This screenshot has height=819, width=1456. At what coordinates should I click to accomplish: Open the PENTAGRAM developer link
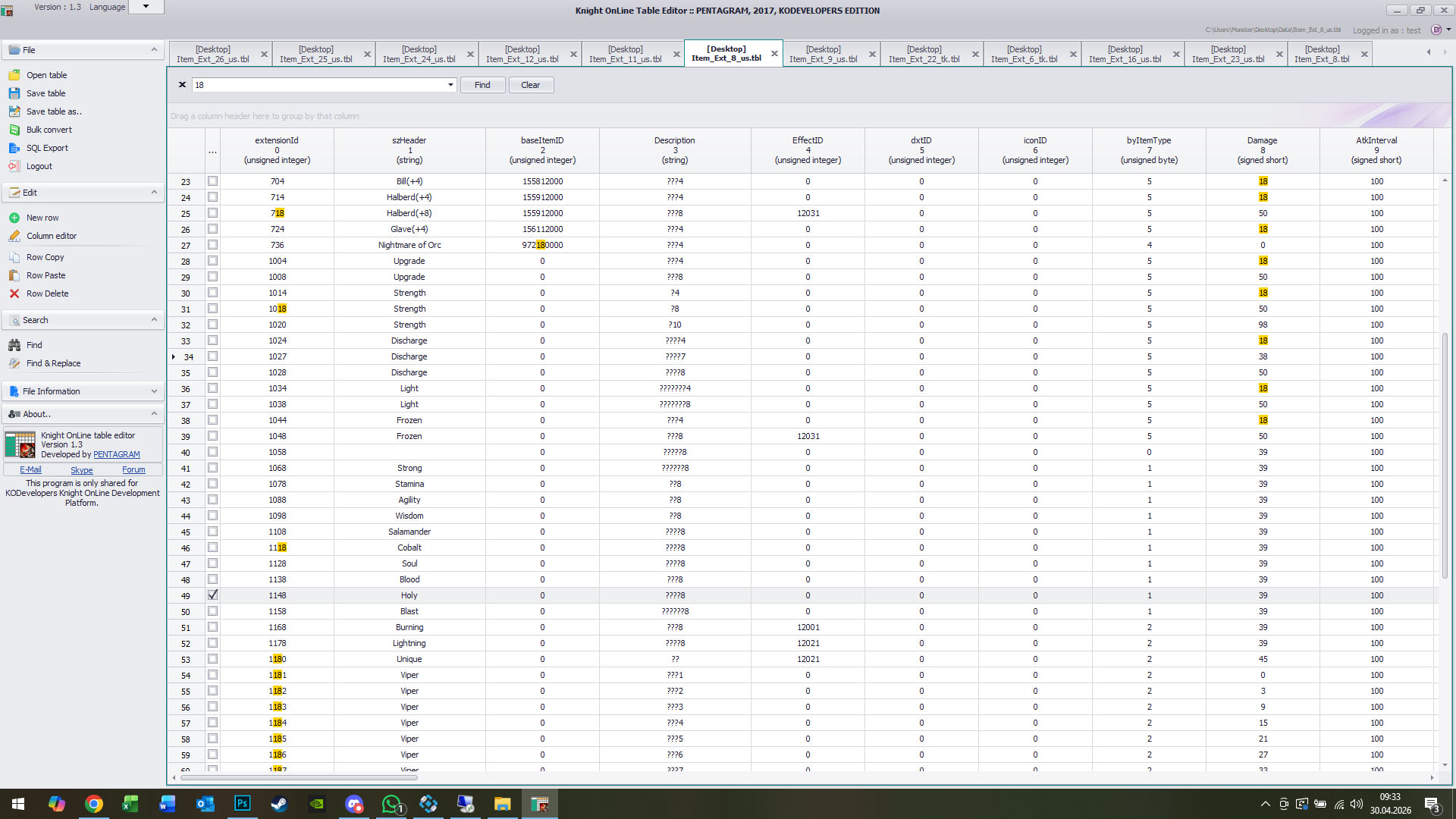[117, 455]
